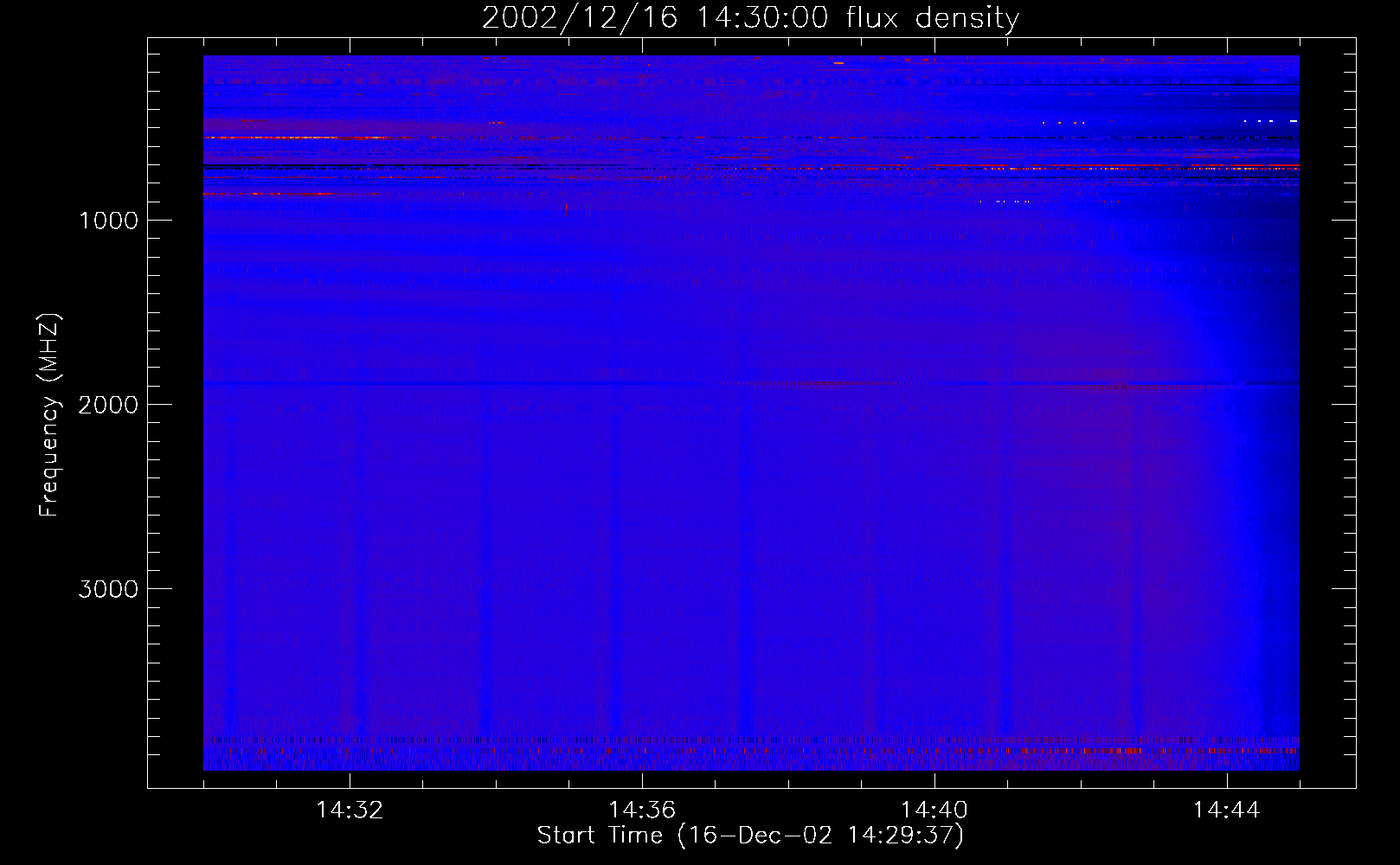Click the "Start Time (16-Dec-02 14:29:37)" axis label
1400x865 pixels.
pos(750,836)
